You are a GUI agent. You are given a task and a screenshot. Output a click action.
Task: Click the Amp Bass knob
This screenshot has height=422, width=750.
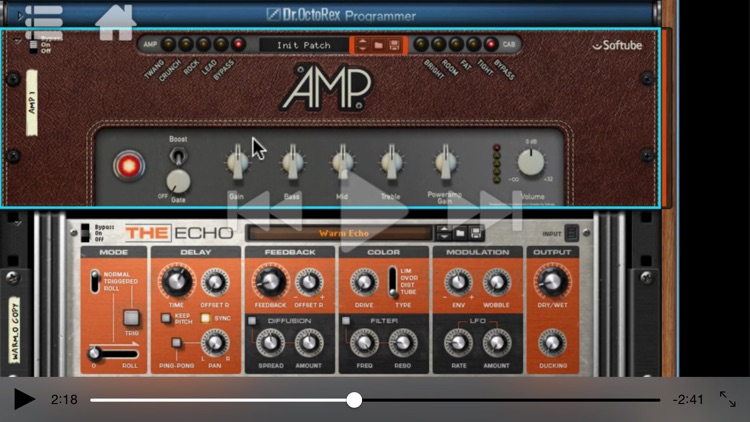pos(292,163)
